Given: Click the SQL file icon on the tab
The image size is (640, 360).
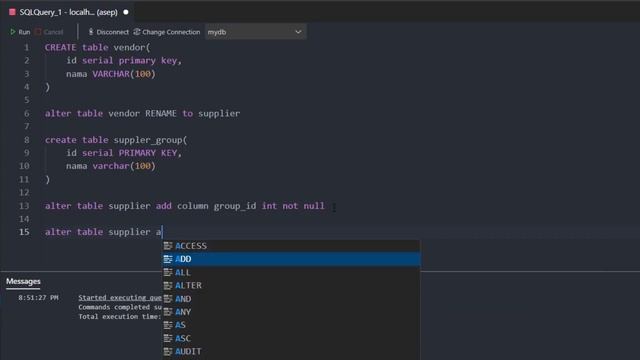Looking at the screenshot, I should (x=12, y=12).
